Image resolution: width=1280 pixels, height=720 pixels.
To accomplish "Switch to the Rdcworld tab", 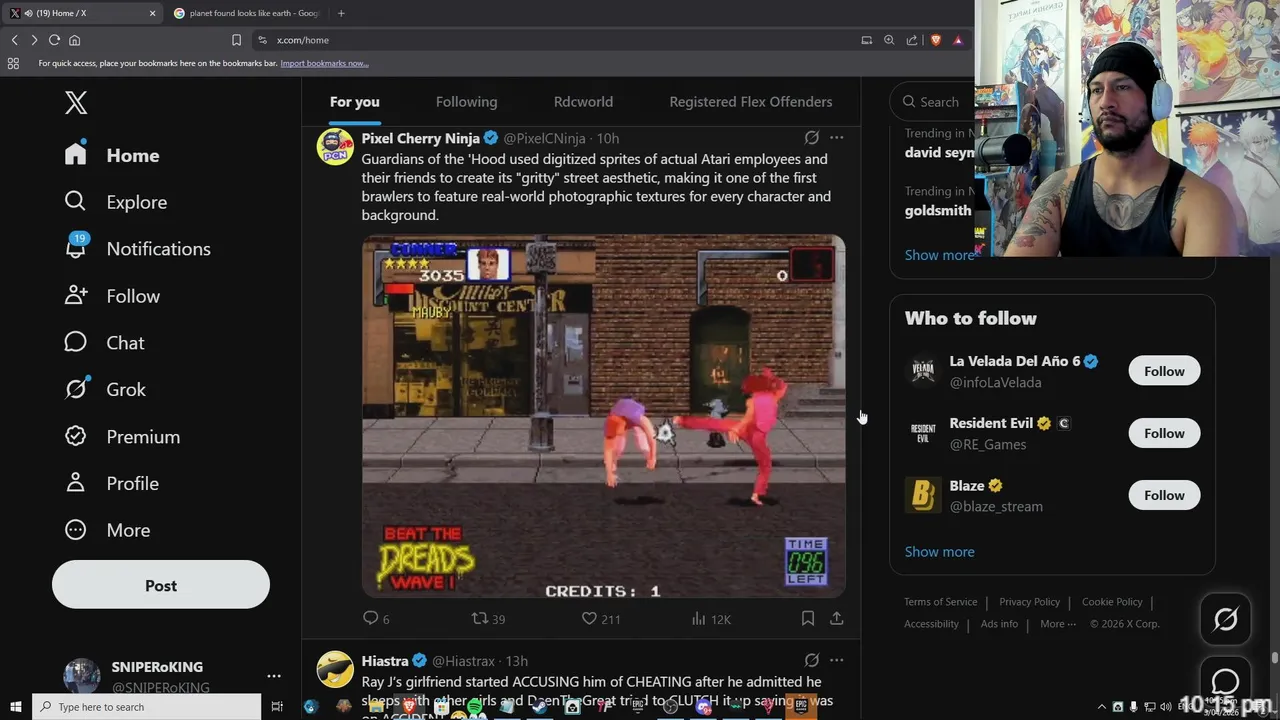I will point(583,102).
